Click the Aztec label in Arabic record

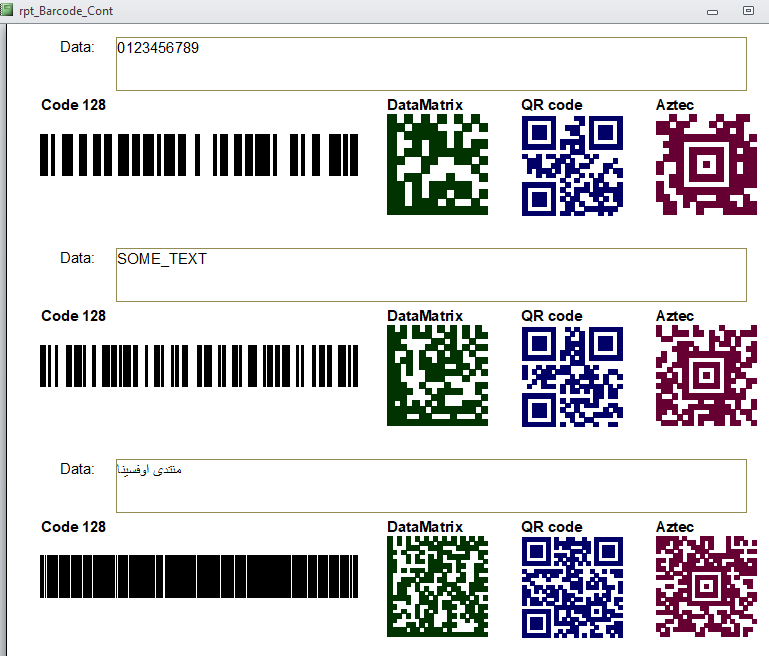coord(675,527)
